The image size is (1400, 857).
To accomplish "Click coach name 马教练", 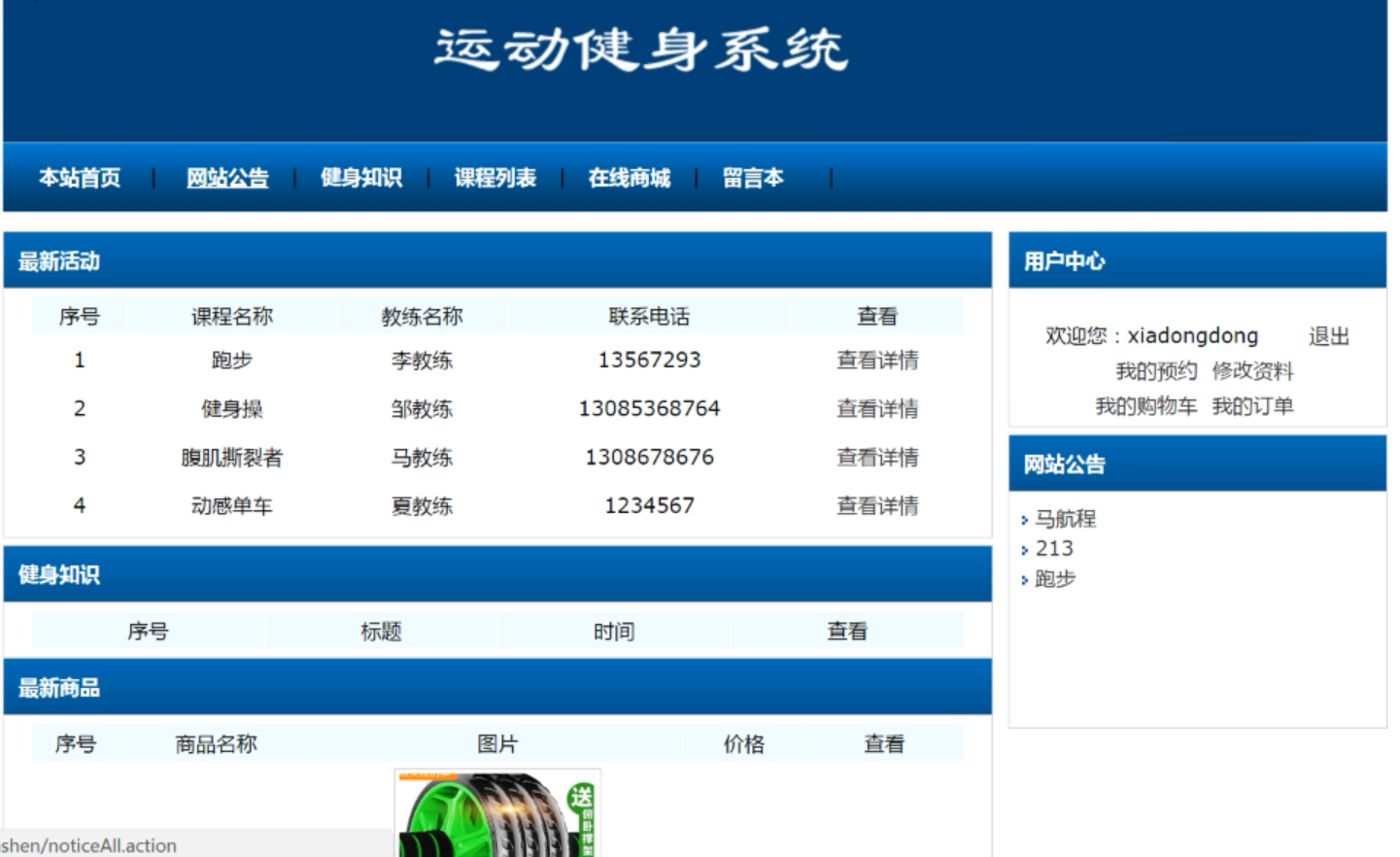I will pos(422,458).
